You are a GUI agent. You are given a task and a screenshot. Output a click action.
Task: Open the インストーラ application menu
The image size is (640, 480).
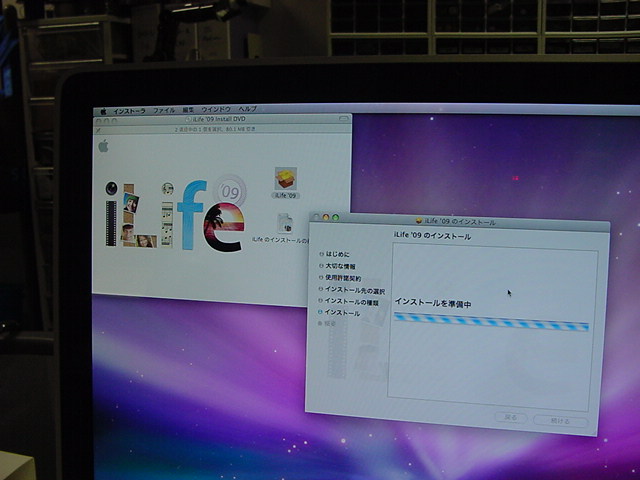(x=129, y=111)
